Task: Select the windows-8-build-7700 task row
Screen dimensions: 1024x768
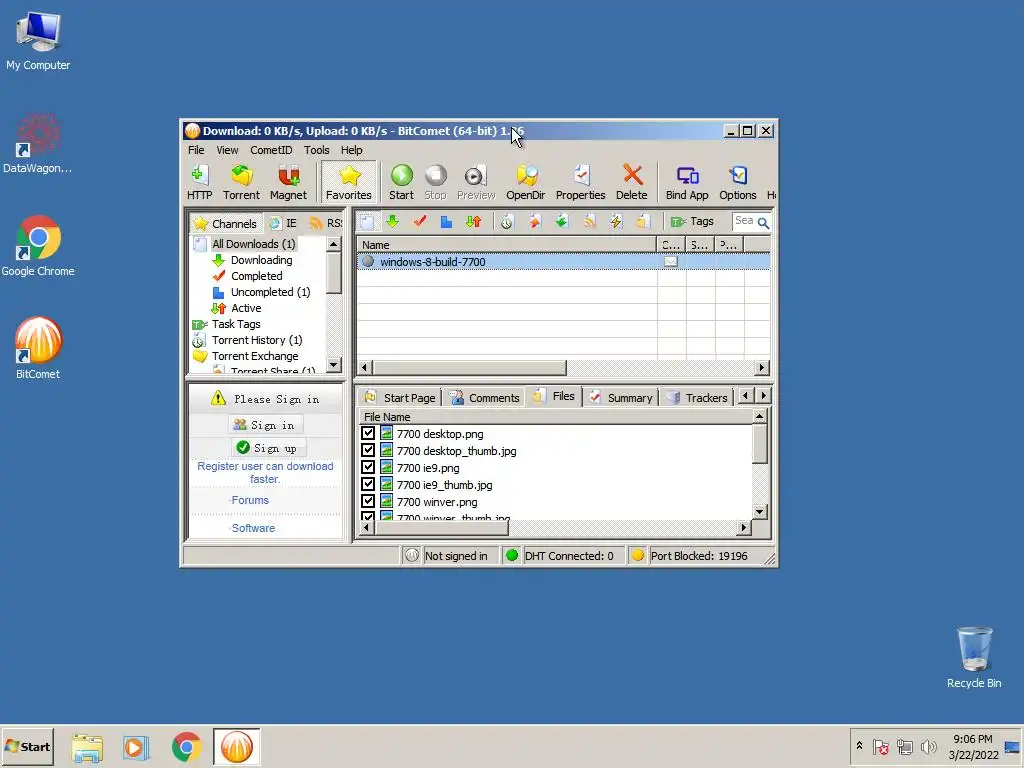Action: pos(563,262)
